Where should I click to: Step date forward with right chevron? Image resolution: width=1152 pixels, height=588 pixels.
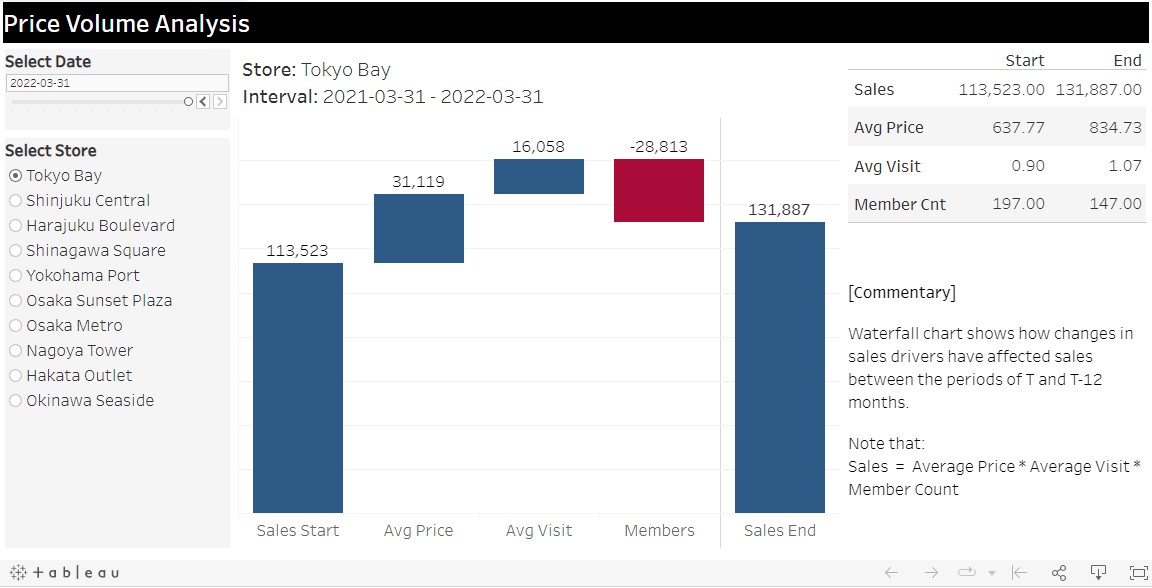click(x=220, y=102)
